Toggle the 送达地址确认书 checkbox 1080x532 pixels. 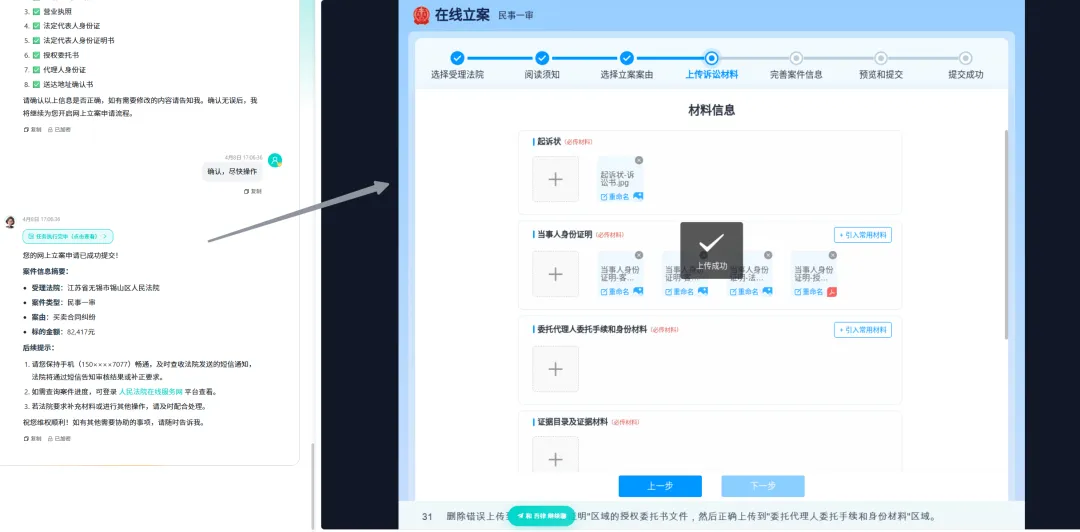tap(37, 84)
